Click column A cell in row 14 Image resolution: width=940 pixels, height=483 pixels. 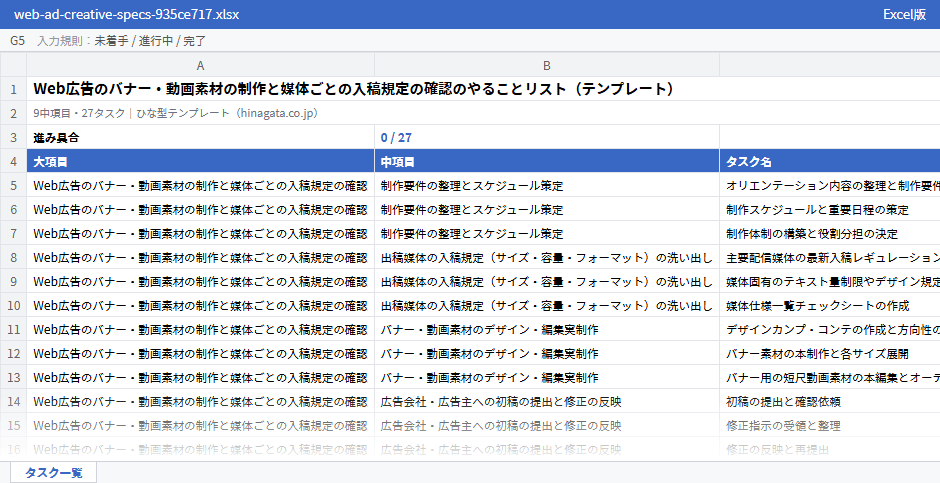tap(200, 401)
